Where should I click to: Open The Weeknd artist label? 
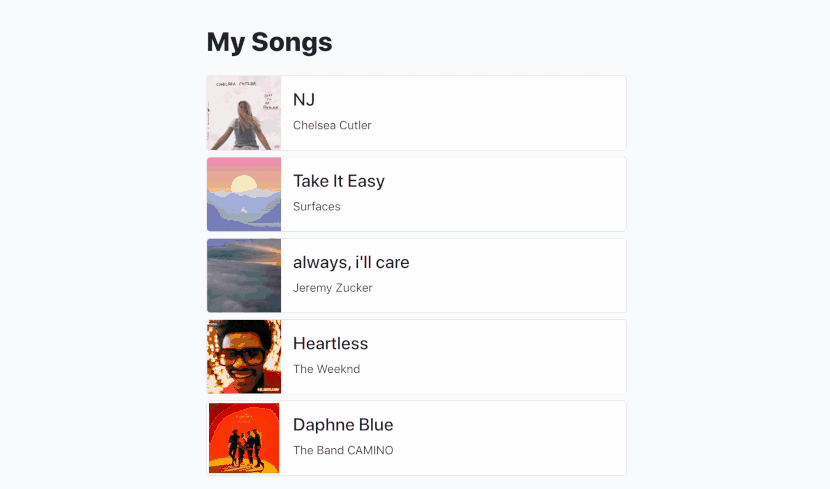327,369
